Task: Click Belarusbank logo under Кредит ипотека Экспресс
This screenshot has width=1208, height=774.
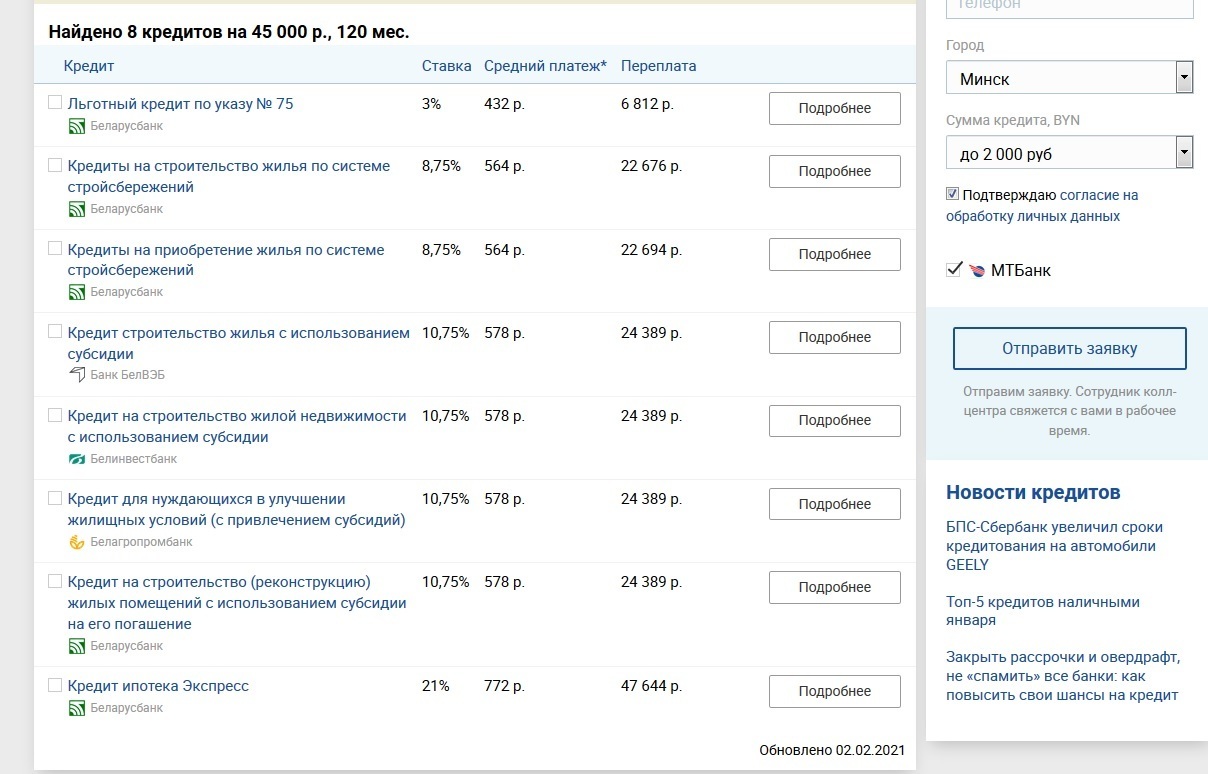Action: (x=76, y=708)
